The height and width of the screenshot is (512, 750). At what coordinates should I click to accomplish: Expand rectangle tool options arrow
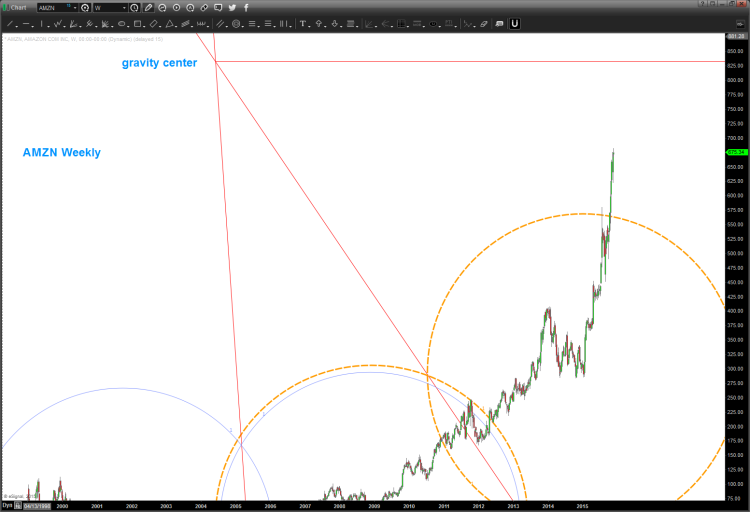144,26
